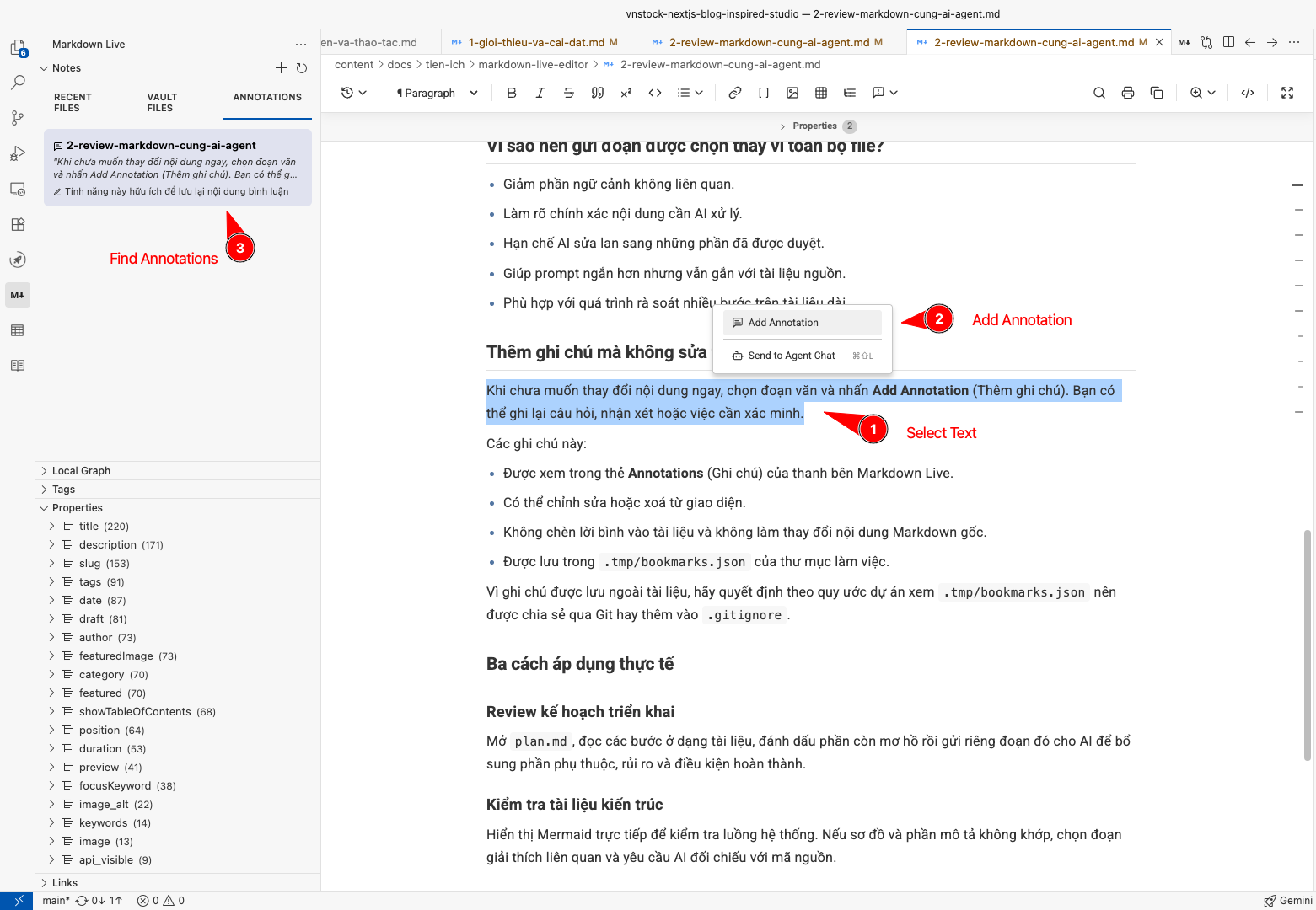Open the Search view in activity bar
The image size is (1316, 910).
click(x=18, y=83)
